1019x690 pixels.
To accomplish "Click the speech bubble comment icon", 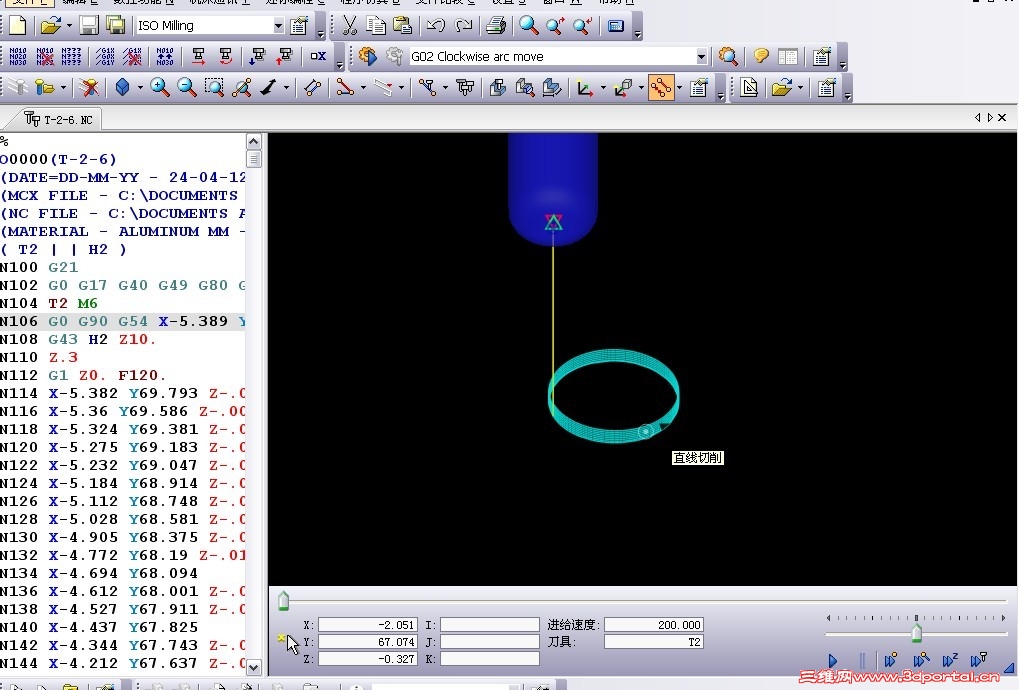I will (x=761, y=57).
